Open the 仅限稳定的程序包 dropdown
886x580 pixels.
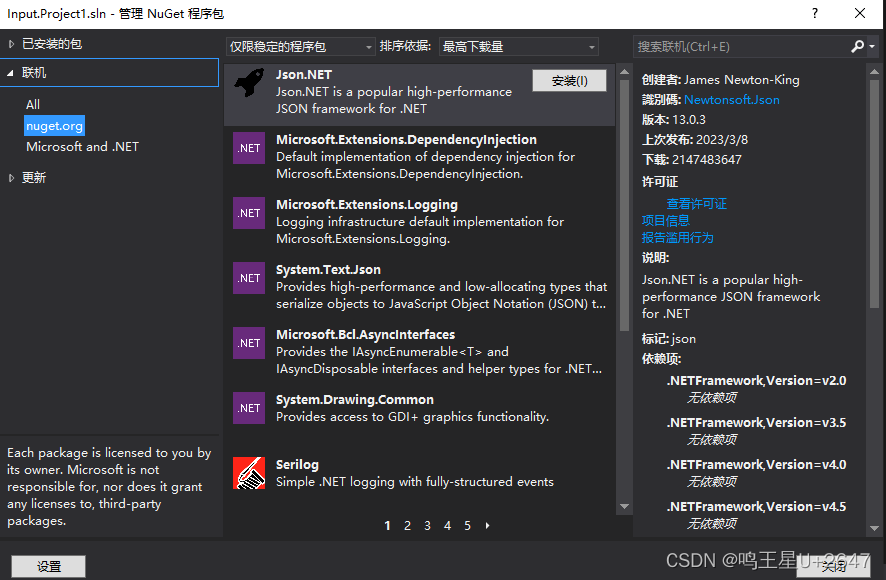299,45
